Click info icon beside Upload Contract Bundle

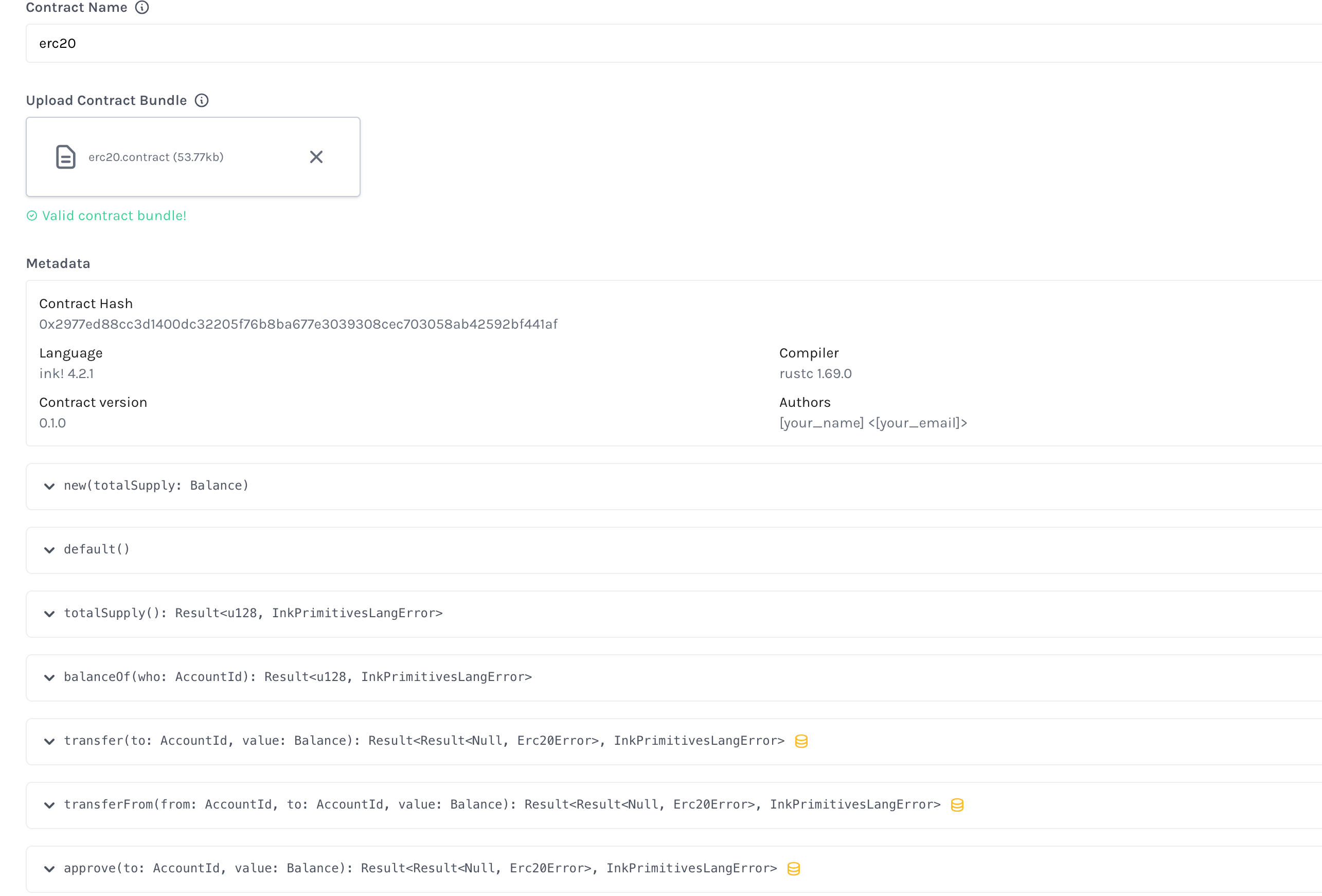click(201, 101)
